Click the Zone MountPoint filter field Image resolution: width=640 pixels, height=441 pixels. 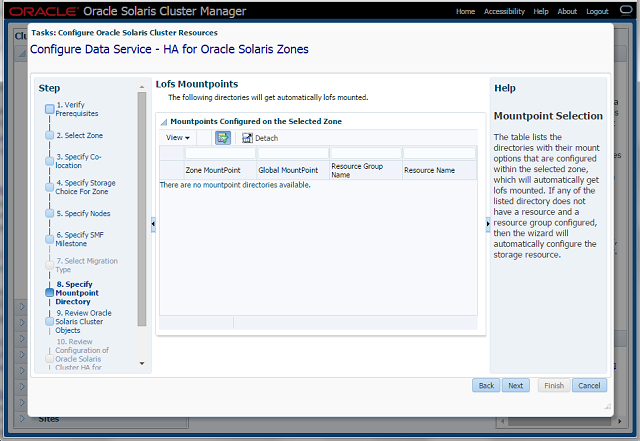click(220, 153)
